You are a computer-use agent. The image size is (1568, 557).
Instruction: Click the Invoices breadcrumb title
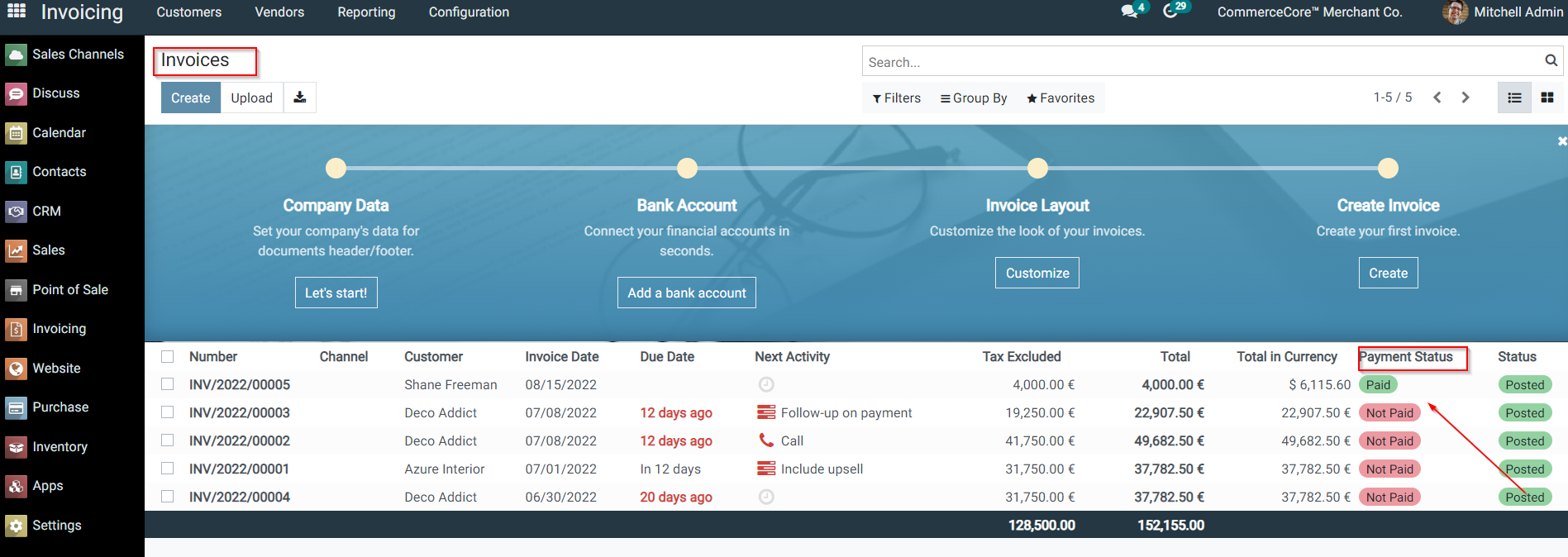point(195,60)
